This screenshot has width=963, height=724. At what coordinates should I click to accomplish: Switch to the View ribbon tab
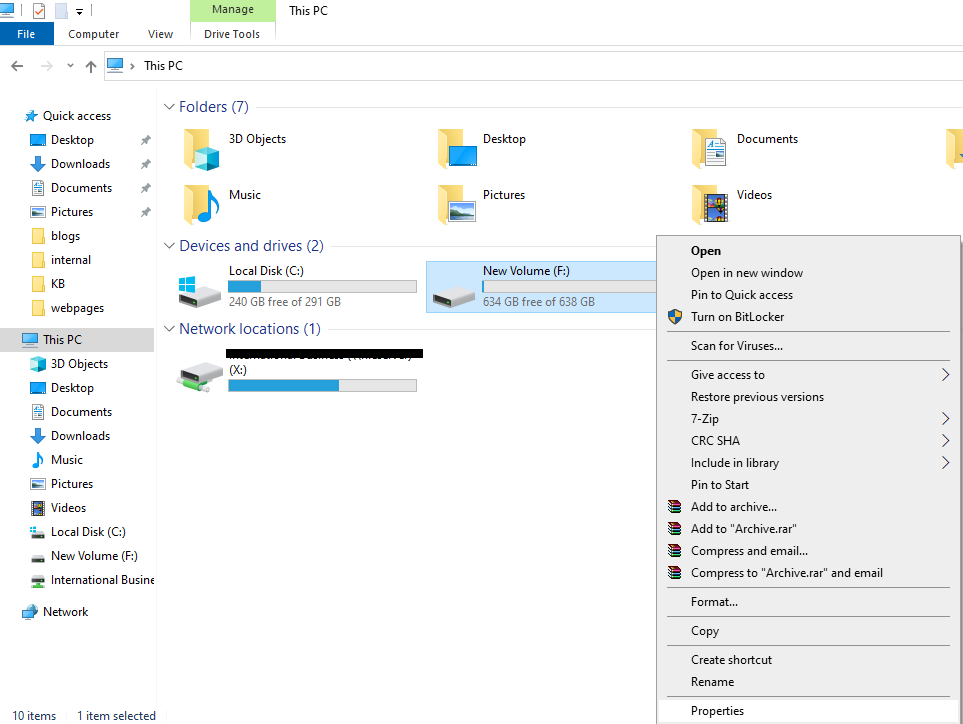coord(160,34)
